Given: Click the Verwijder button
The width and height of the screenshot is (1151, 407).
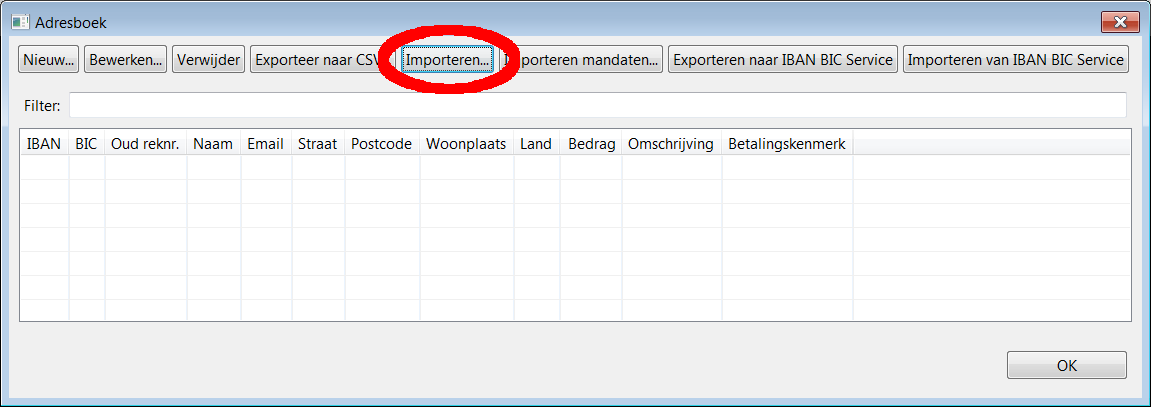Looking at the screenshot, I should tap(208, 60).
